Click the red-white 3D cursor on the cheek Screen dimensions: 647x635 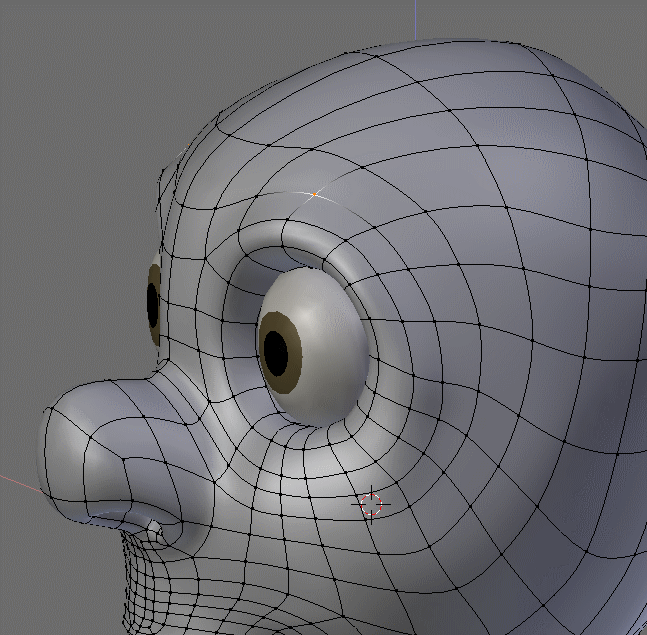pos(371,504)
